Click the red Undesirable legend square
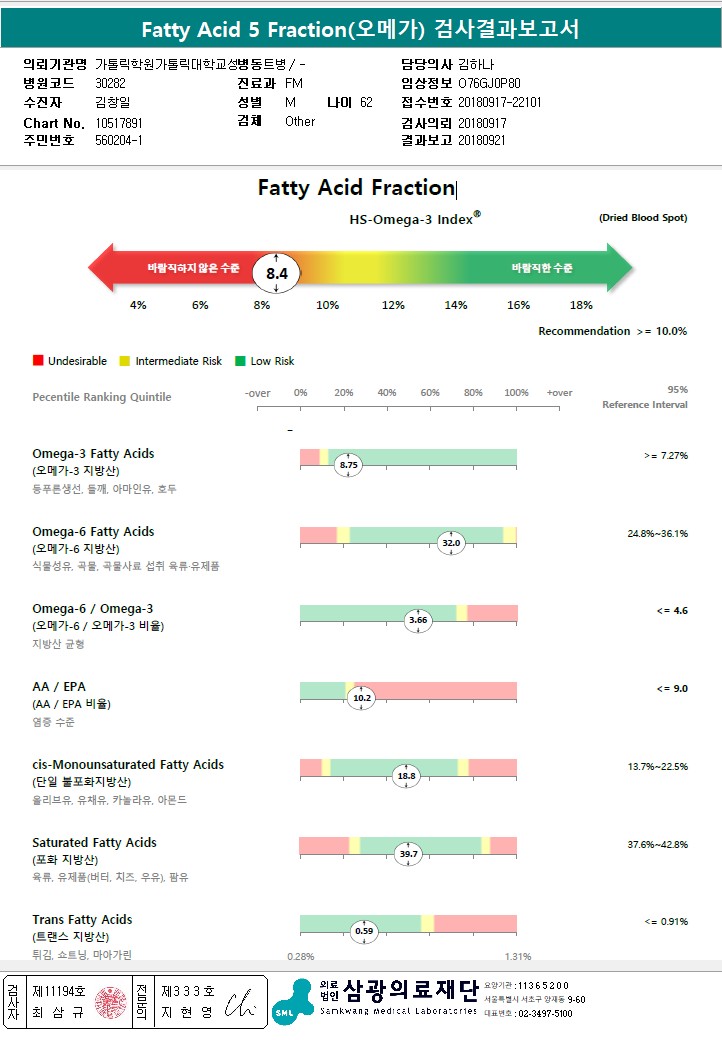Image resolution: width=722 pixels, height=1040 pixels. 38,361
